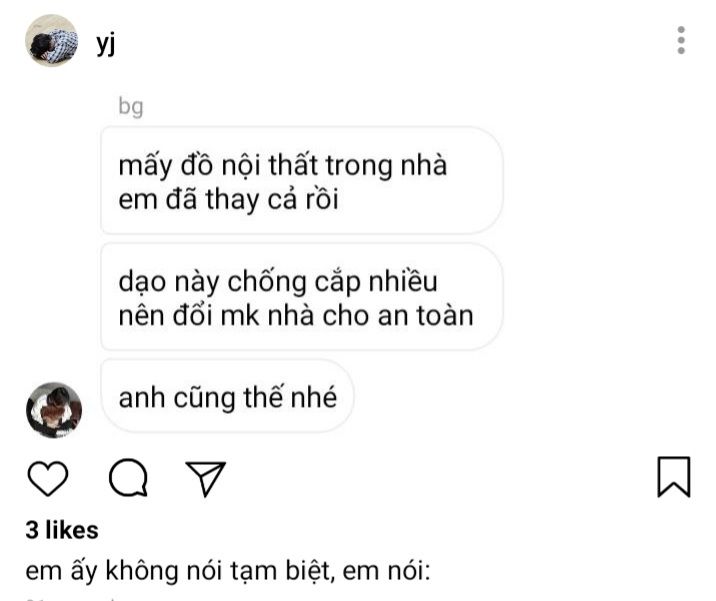Screen dimensions: 716x601
Task: Share the post using the paper plane icon
Action: click(x=205, y=478)
